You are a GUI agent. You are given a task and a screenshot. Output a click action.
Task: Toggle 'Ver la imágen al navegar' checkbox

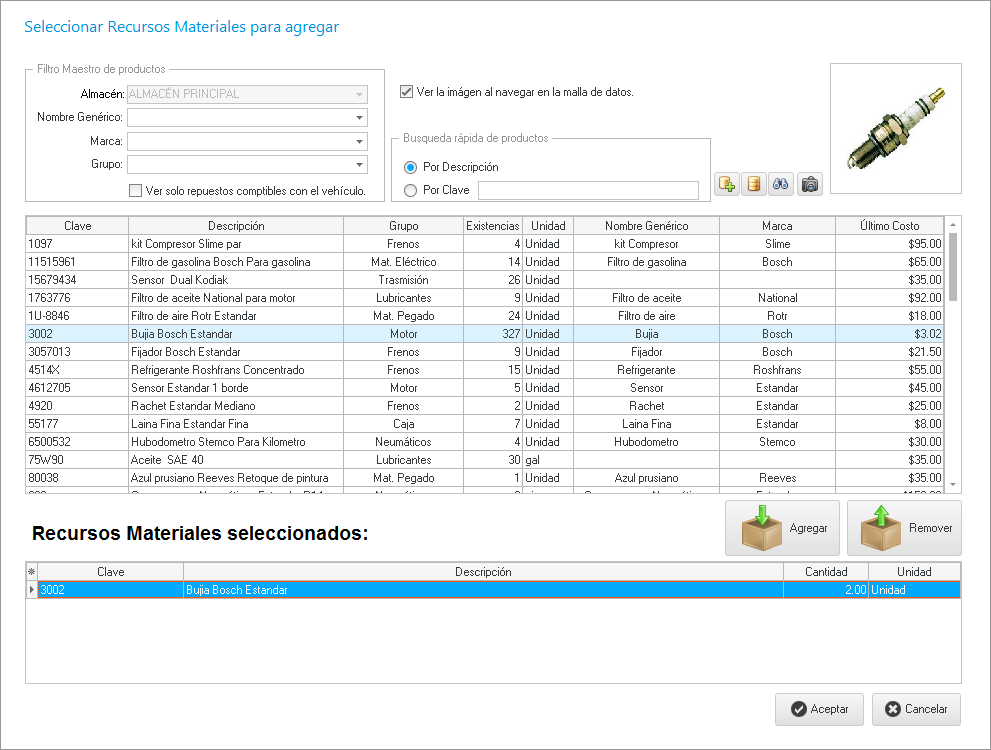[406, 92]
